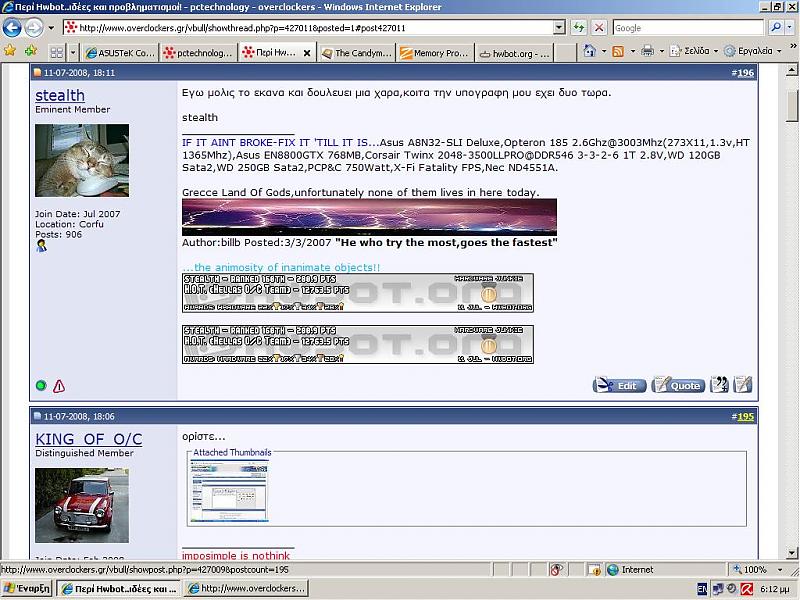
Task: Switch to the overclockers taskbar window
Action: 246,588
